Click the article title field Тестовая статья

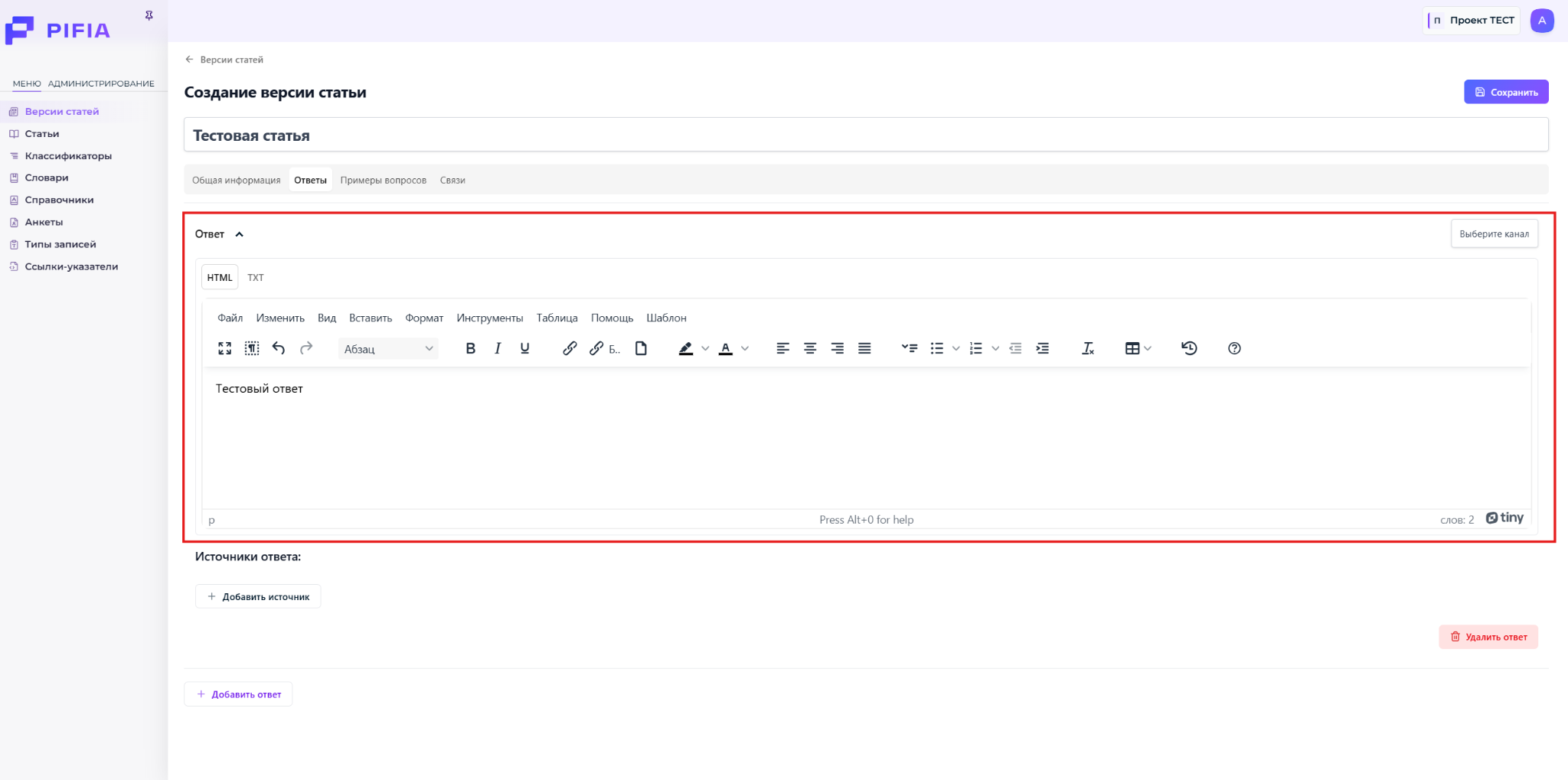(x=865, y=135)
